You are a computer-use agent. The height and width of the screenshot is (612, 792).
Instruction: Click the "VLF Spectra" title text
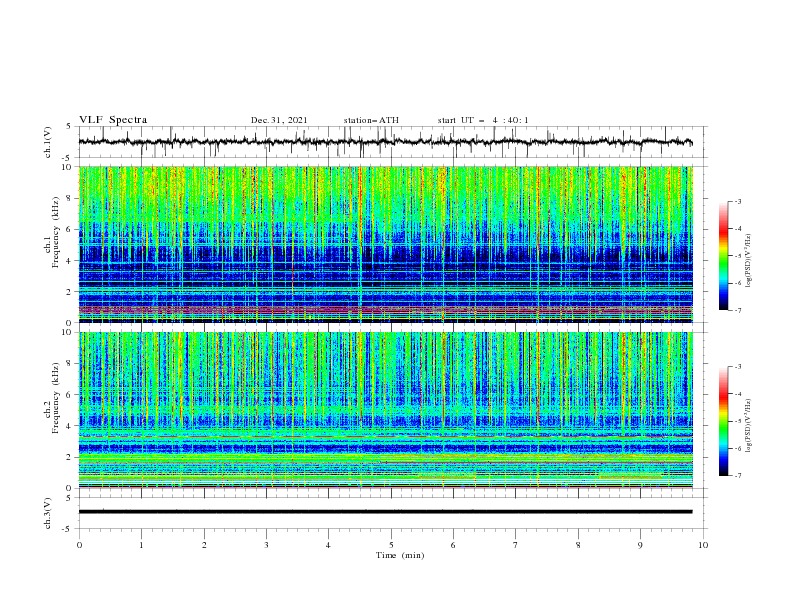(x=113, y=120)
